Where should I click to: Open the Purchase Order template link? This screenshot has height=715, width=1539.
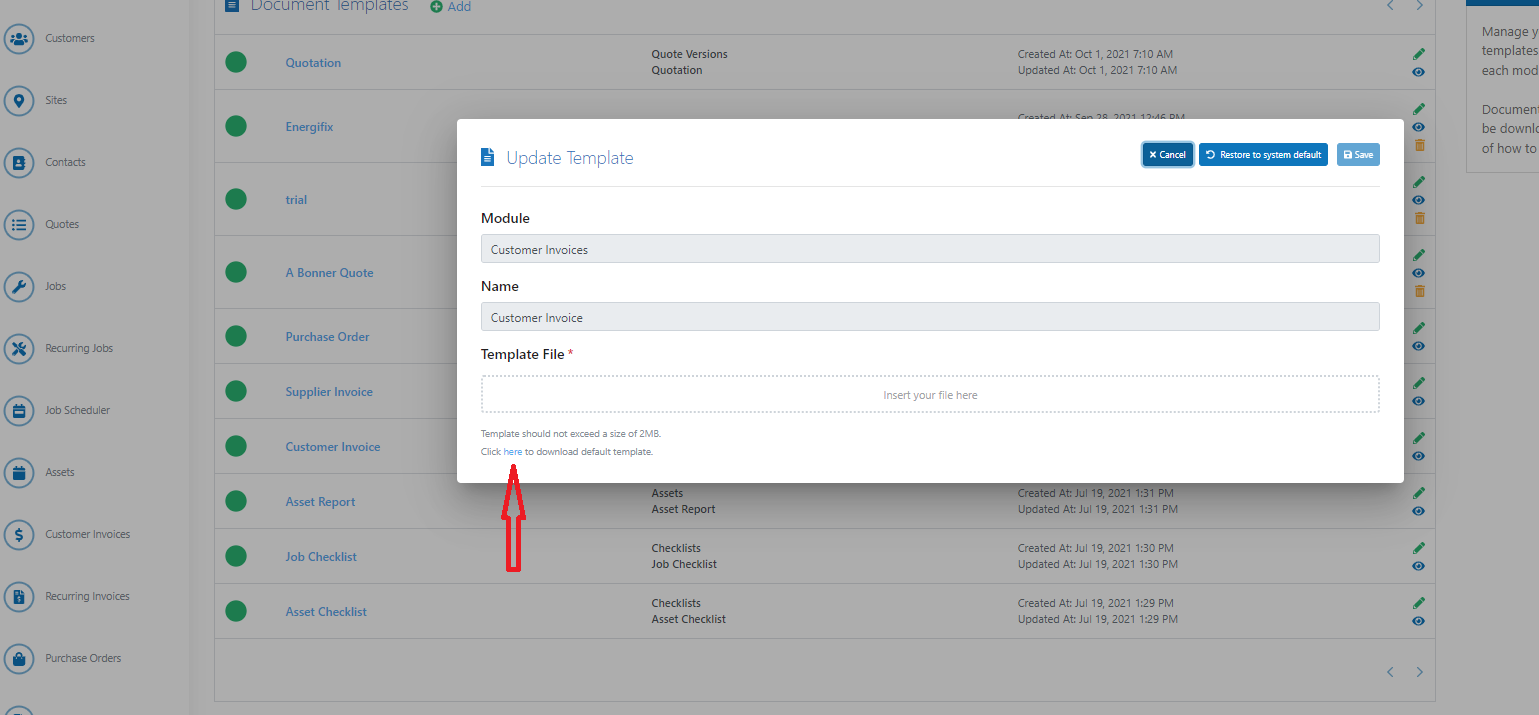click(x=327, y=337)
